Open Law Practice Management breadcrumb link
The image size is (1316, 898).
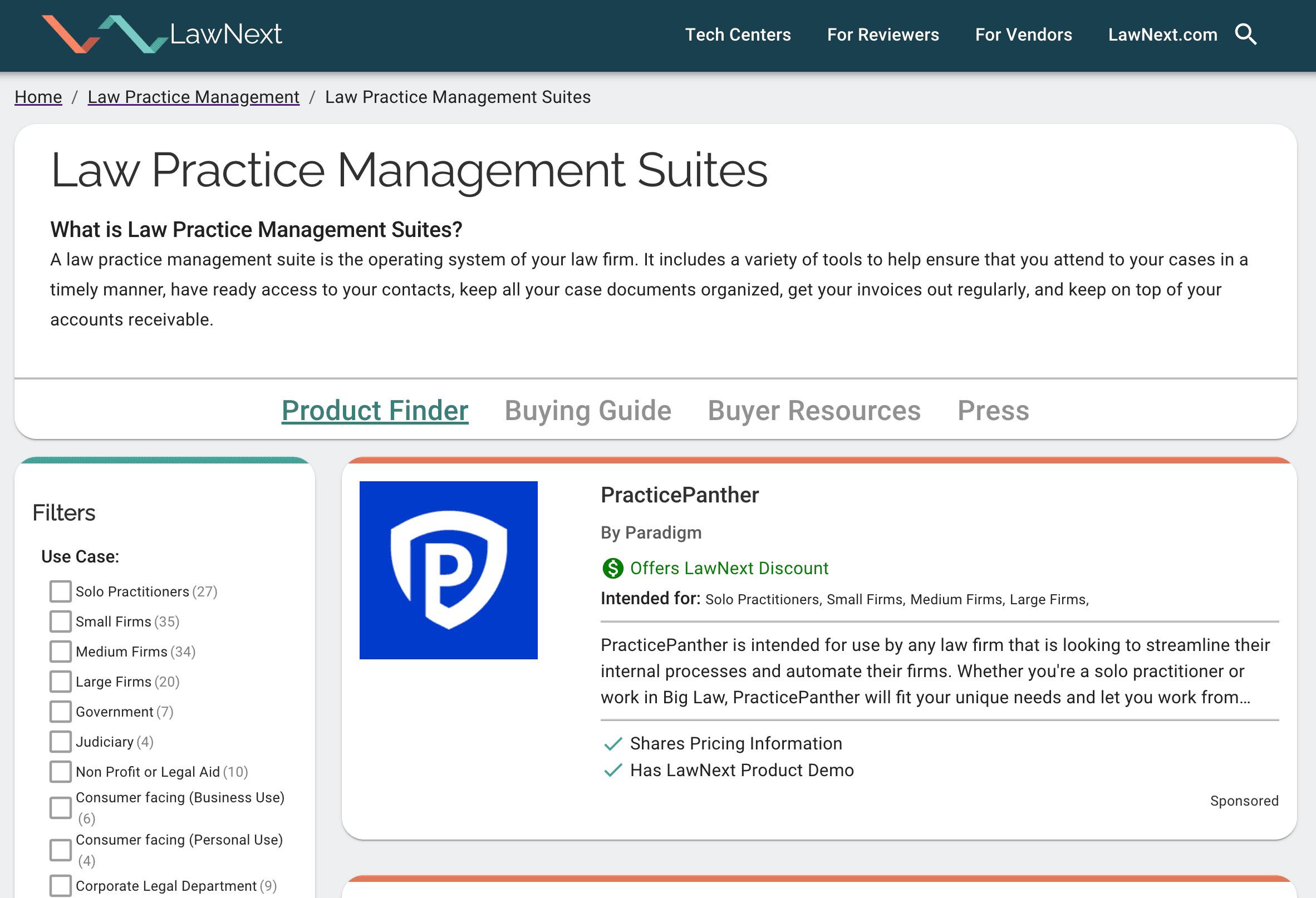(x=193, y=97)
